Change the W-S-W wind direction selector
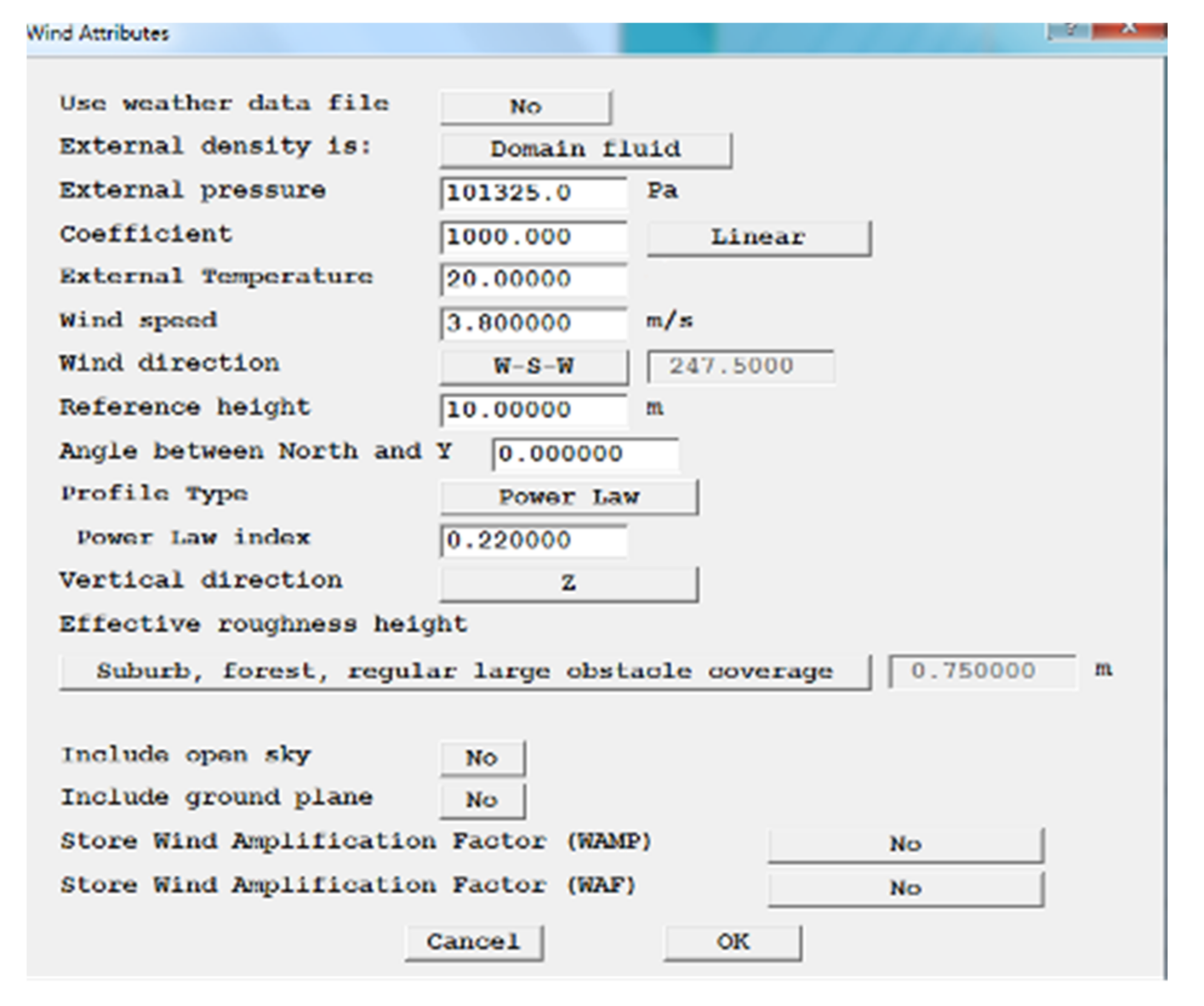The height and width of the screenshot is (1006, 1204). tap(533, 367)
